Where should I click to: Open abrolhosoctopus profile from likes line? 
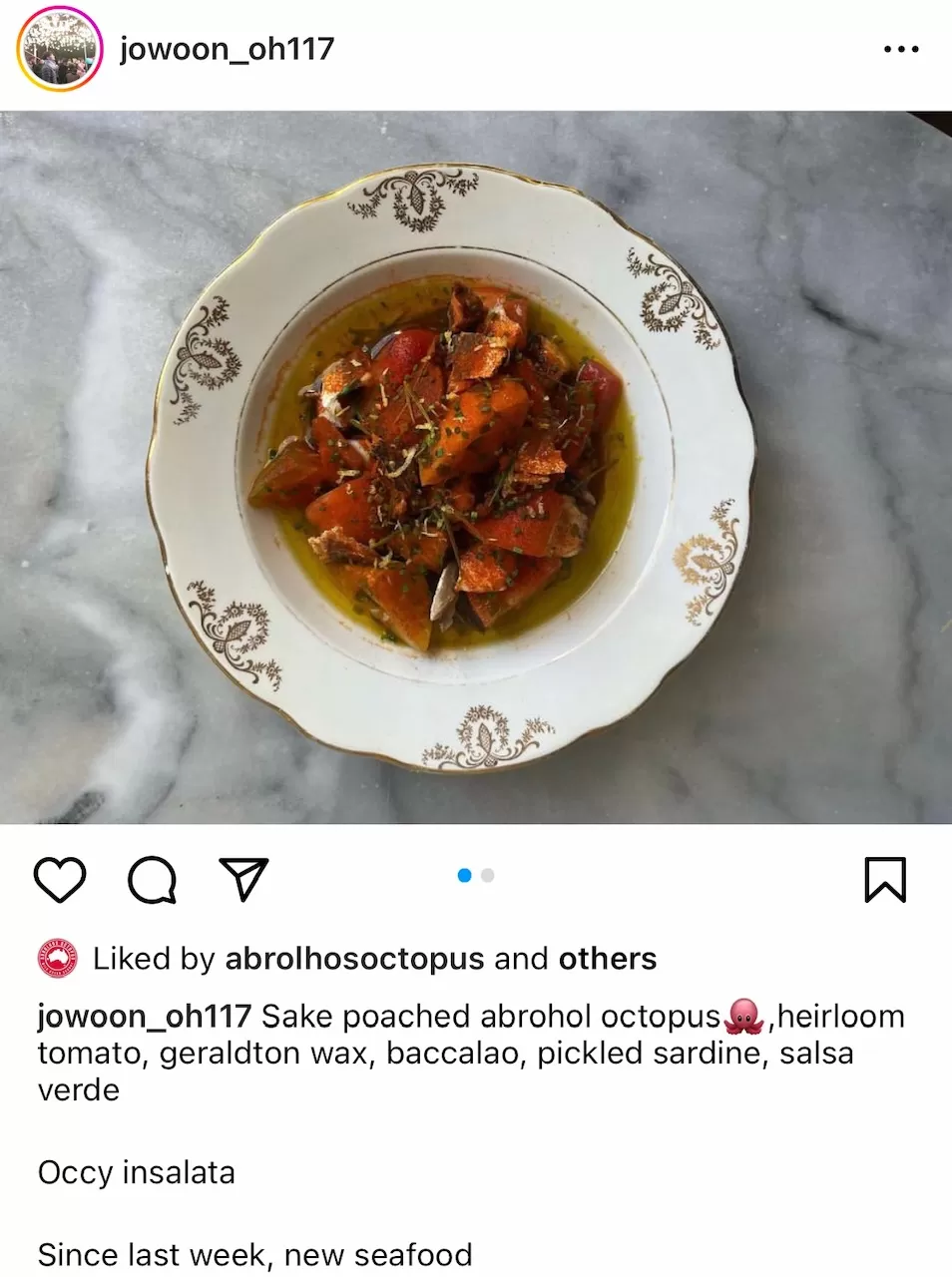pos(354,959)
